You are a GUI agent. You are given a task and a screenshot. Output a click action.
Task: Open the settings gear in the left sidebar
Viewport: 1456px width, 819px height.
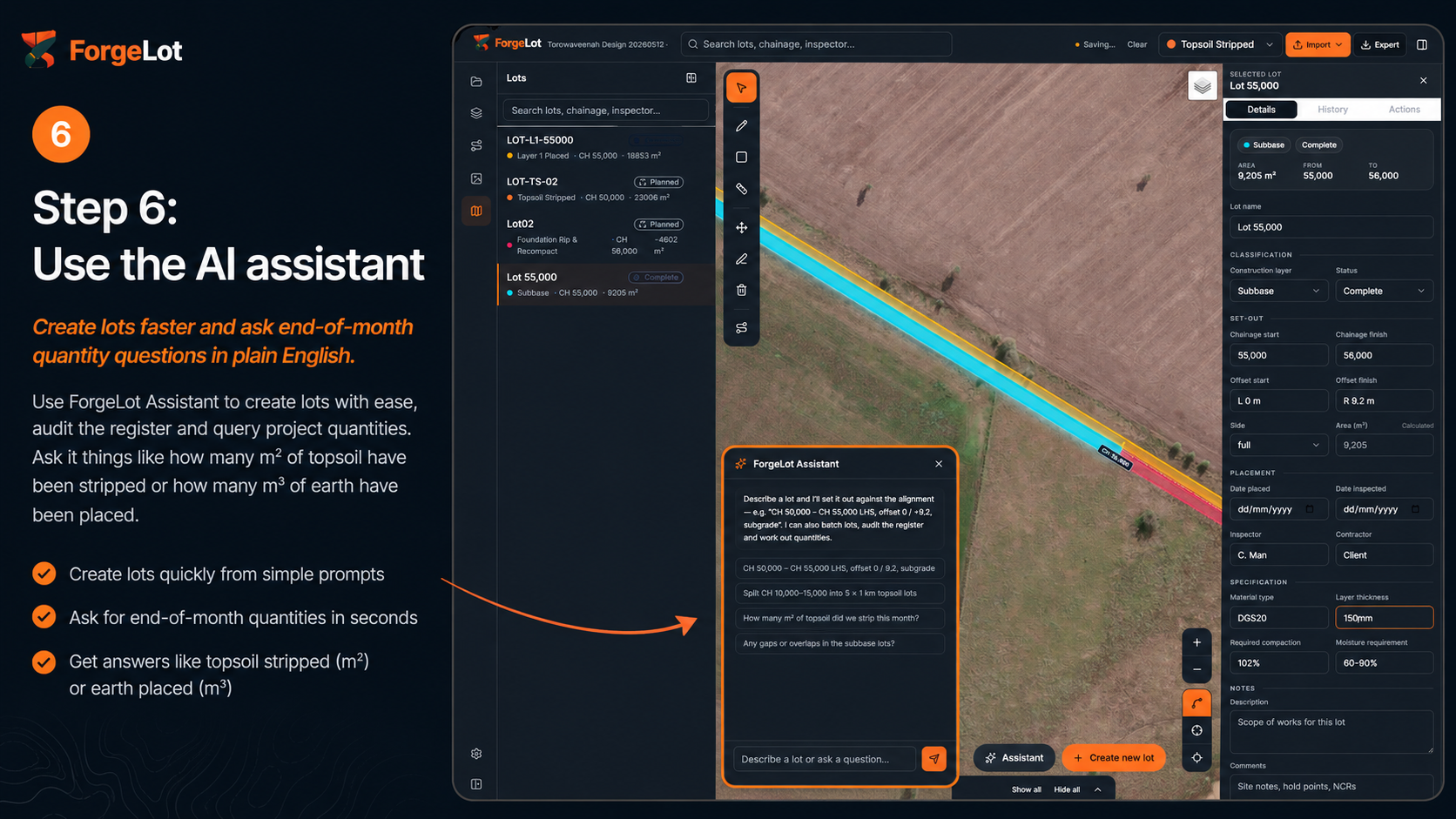pyautogui.click(x=476, y=754)
